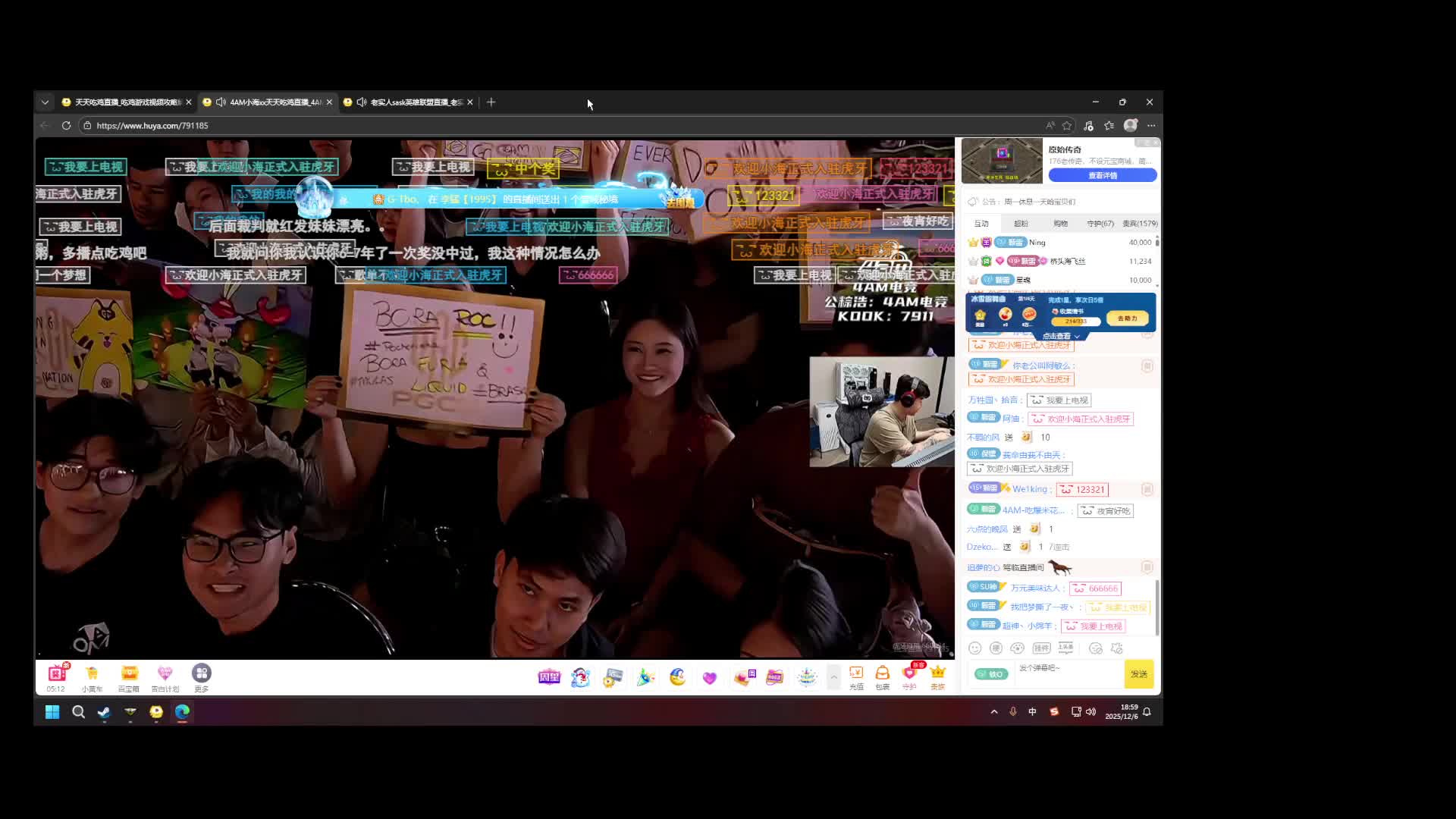Viewport: 1456px width, 819px height.
Task: Click the 发送 send button
Action: tap(1138, 674)
